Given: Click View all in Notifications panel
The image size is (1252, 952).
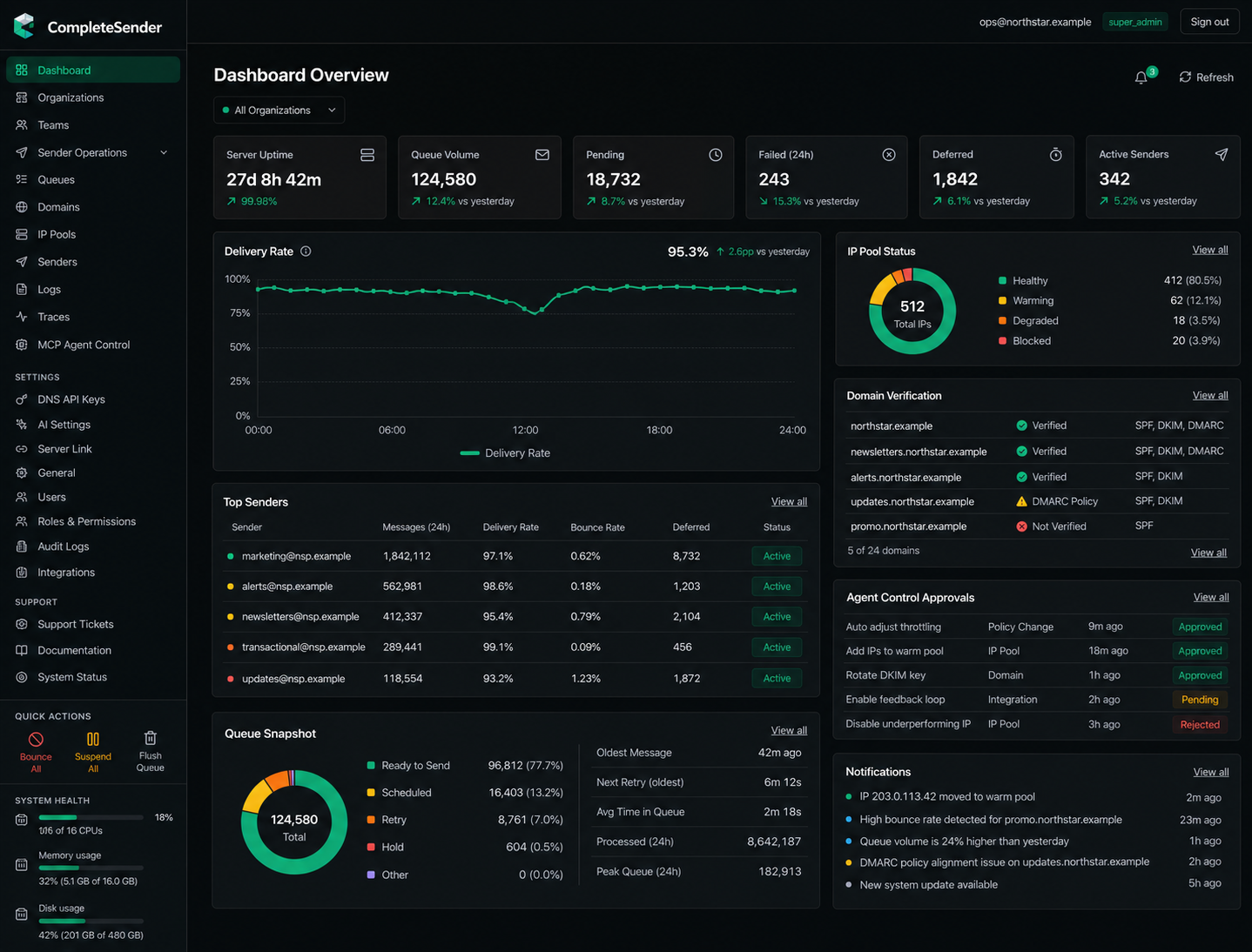Looking at the screenshot, I should coord(1211,772).
